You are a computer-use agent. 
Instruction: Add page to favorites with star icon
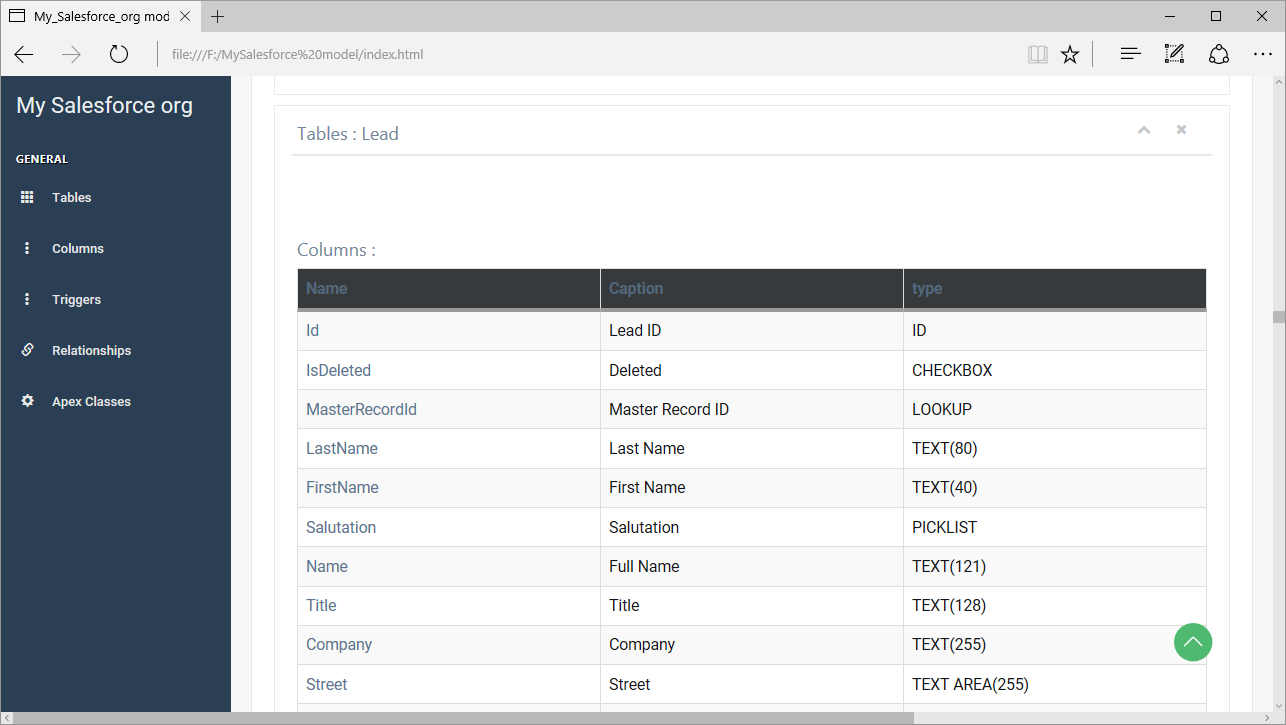pos(1070,54)
